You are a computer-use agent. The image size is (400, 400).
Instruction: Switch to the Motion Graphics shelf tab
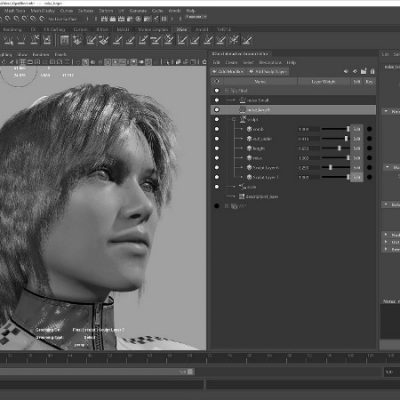pyautogui.click(x=153, y=29)
